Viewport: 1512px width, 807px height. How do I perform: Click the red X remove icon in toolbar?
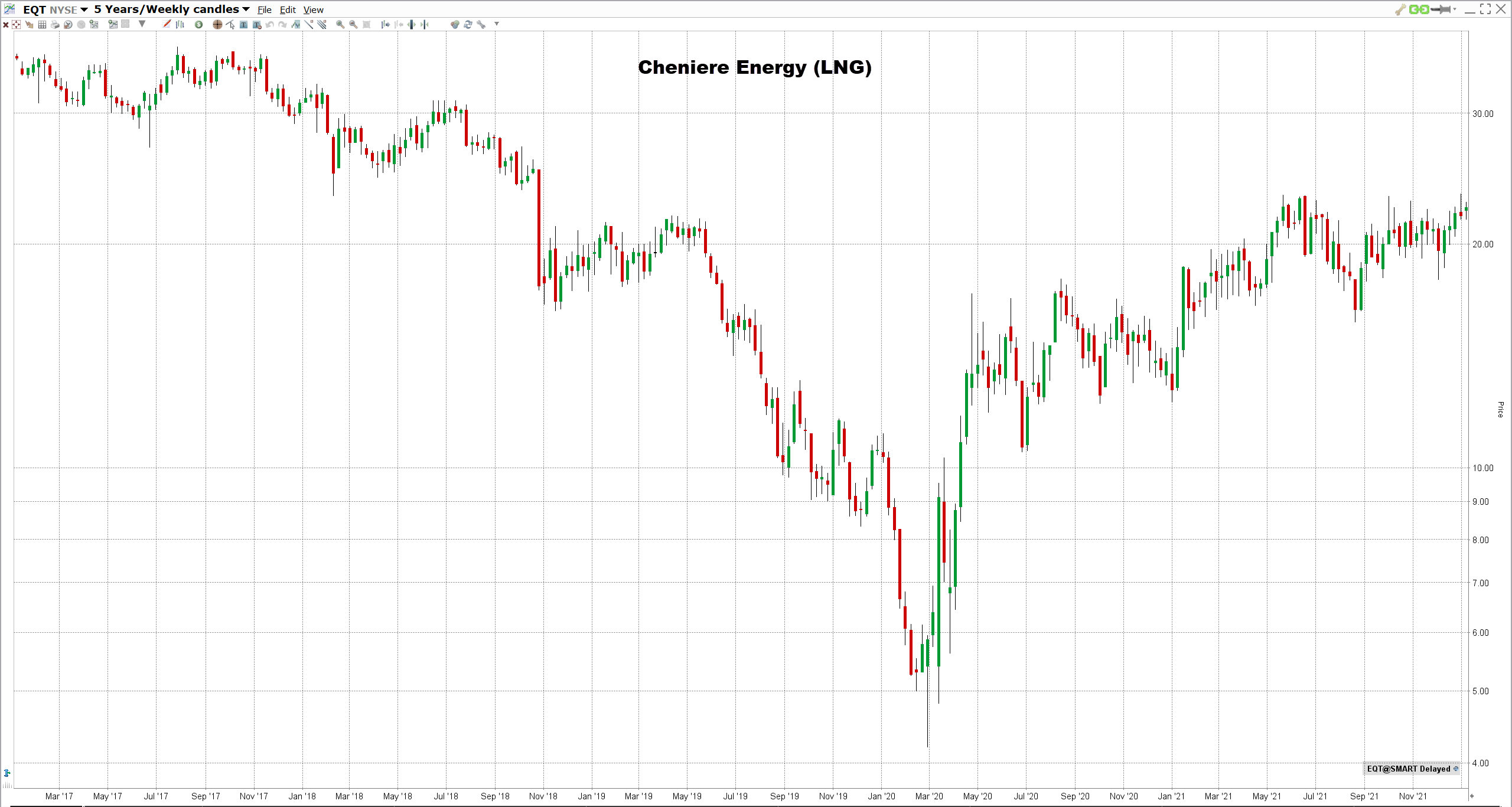tap(6, 25)
